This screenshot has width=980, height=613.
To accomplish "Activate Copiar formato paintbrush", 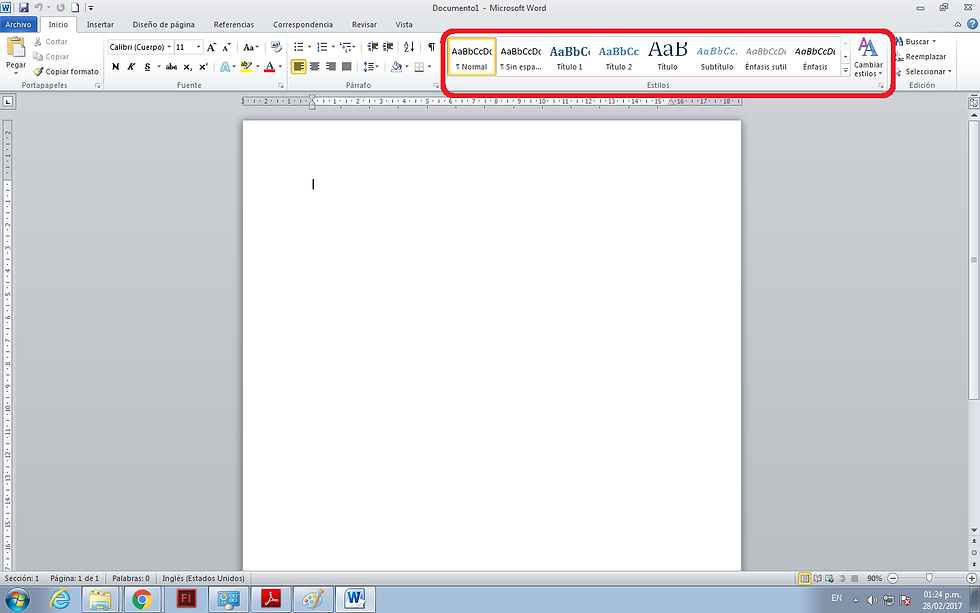I will [66, 71].
